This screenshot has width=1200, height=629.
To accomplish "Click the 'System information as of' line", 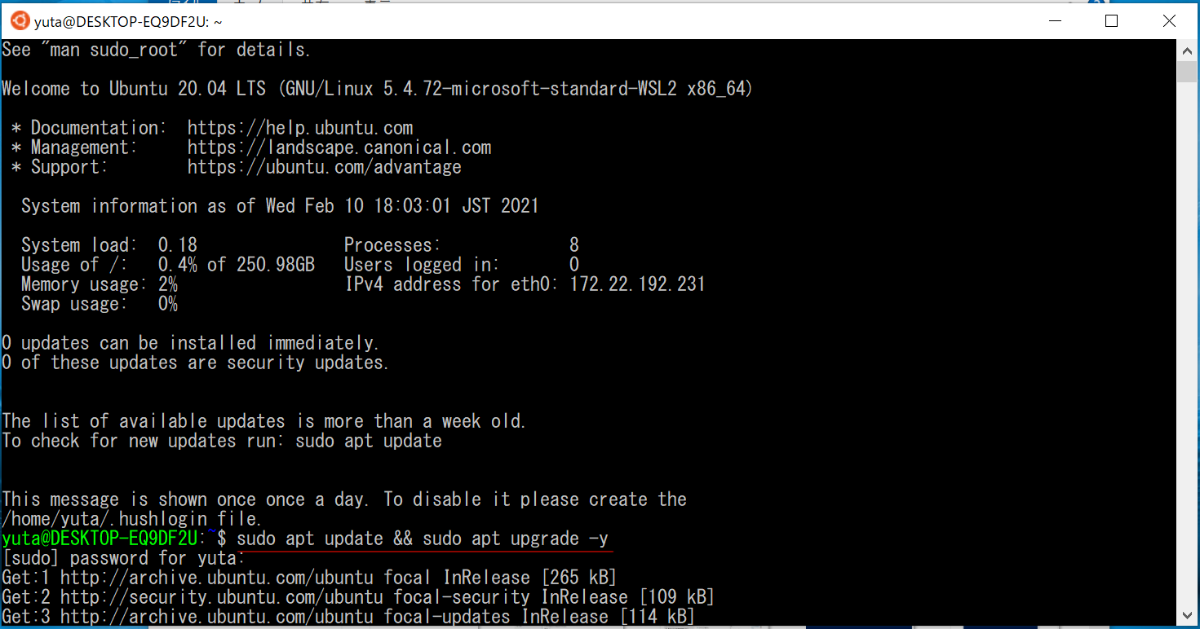I will click(280, 206).
